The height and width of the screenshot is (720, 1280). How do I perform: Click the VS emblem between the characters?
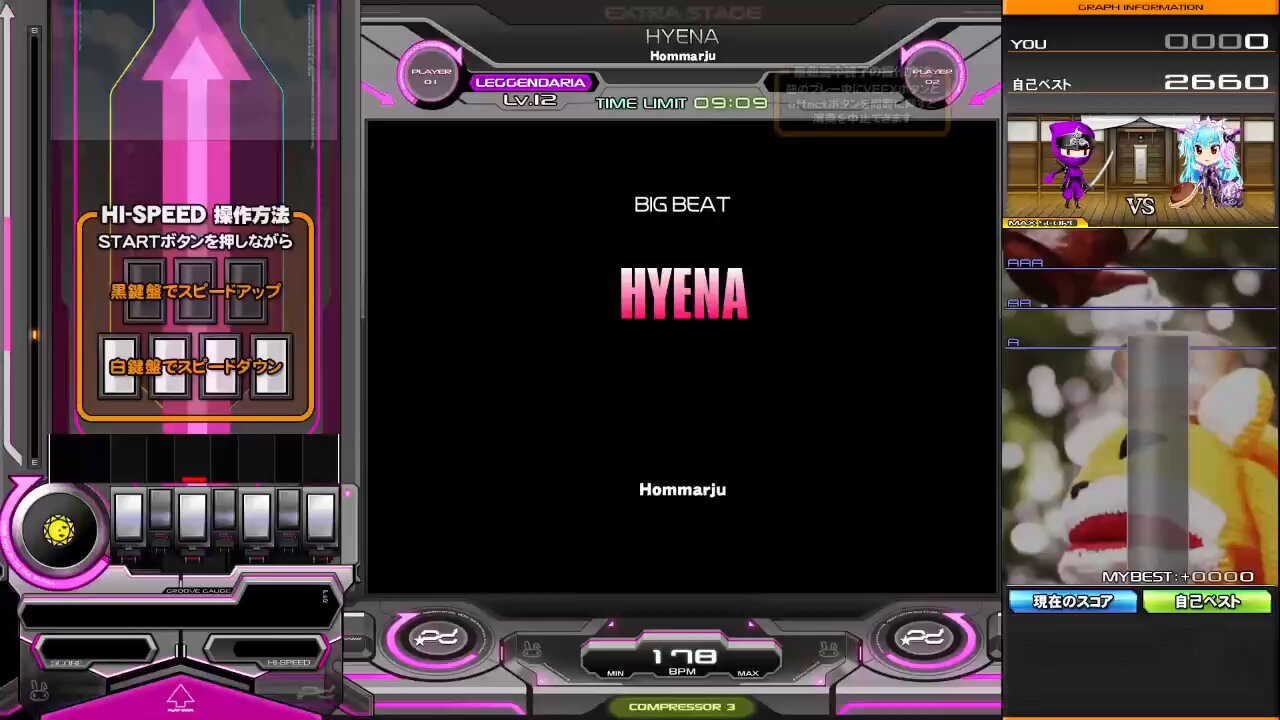coord(1140,206)
